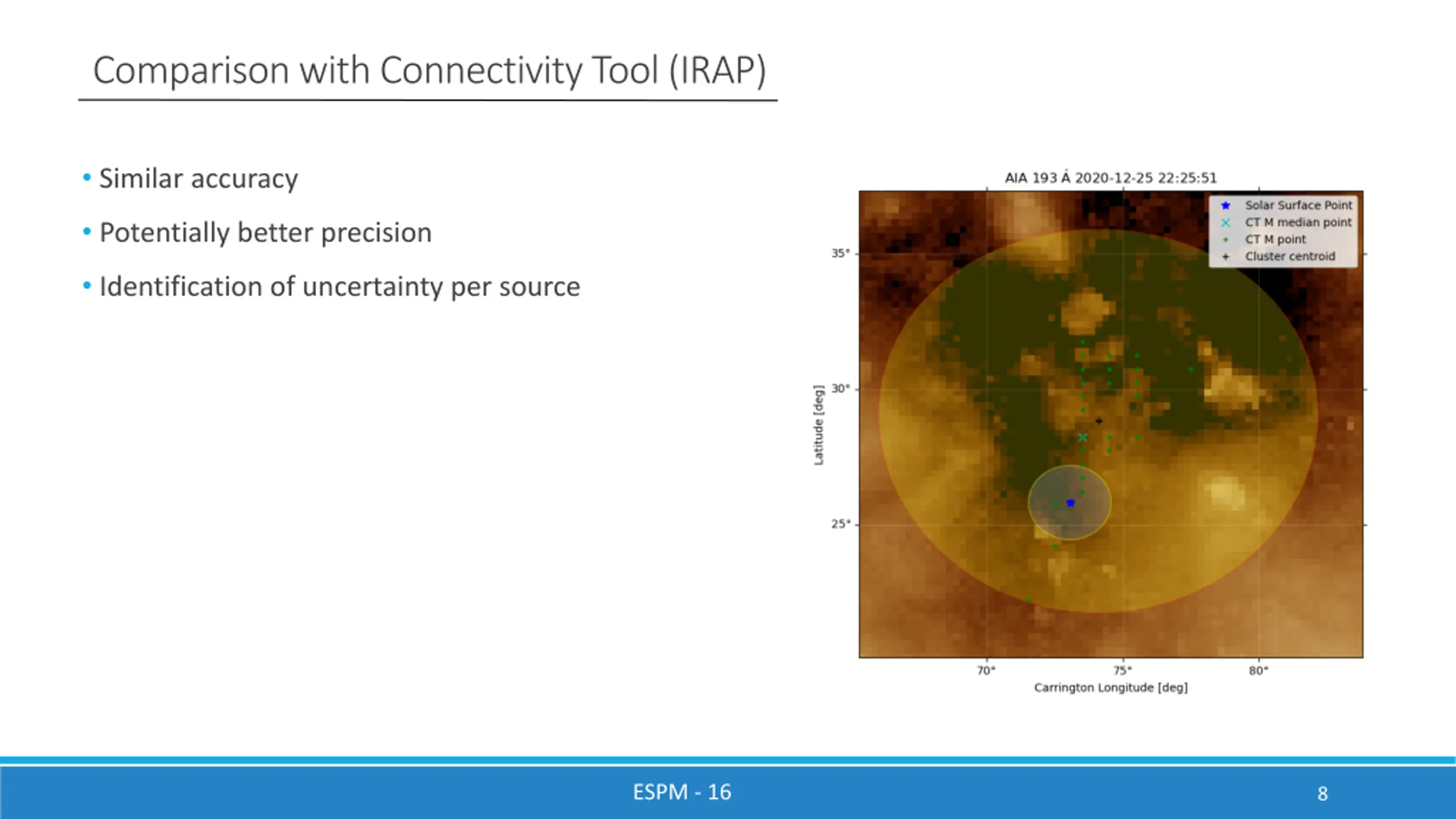The height and width of the screenshot is (819, 1456).
Task: Select 'Identification of uncertainty per source' bullet
Action: (x=340, y=286)
